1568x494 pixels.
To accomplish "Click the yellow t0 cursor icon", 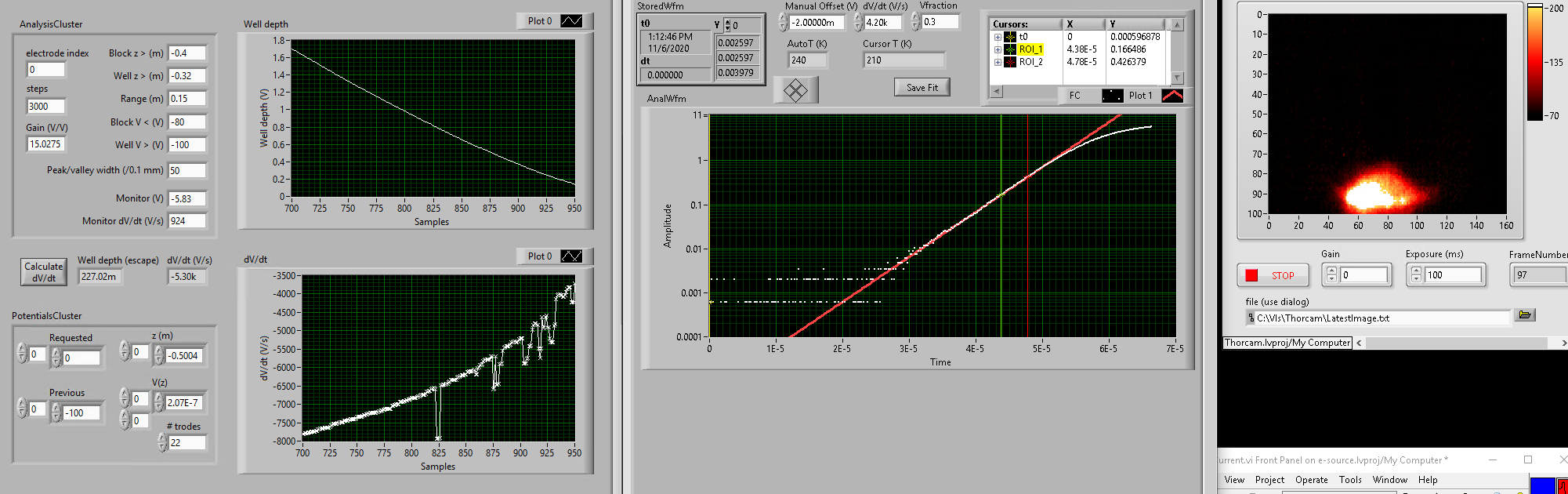I will click(1010, 37).
